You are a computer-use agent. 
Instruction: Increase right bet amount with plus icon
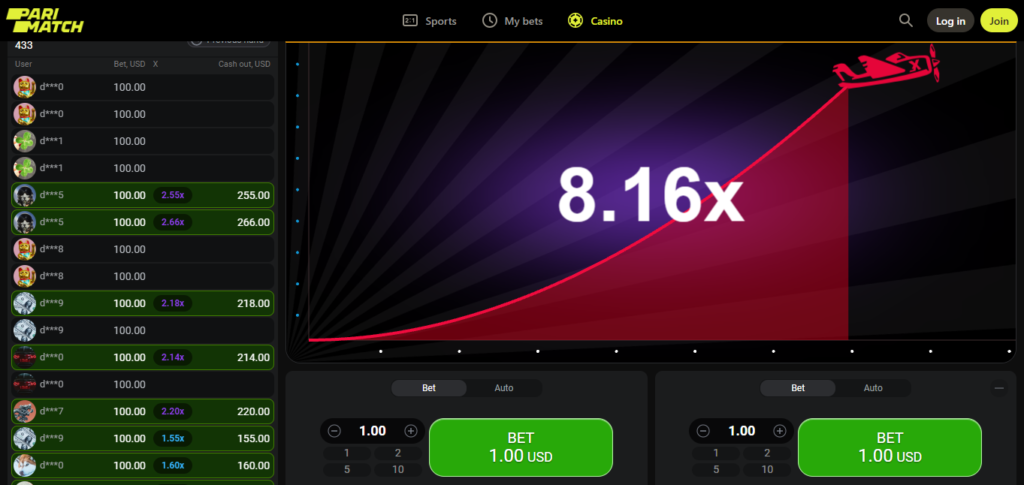[780, 431]
